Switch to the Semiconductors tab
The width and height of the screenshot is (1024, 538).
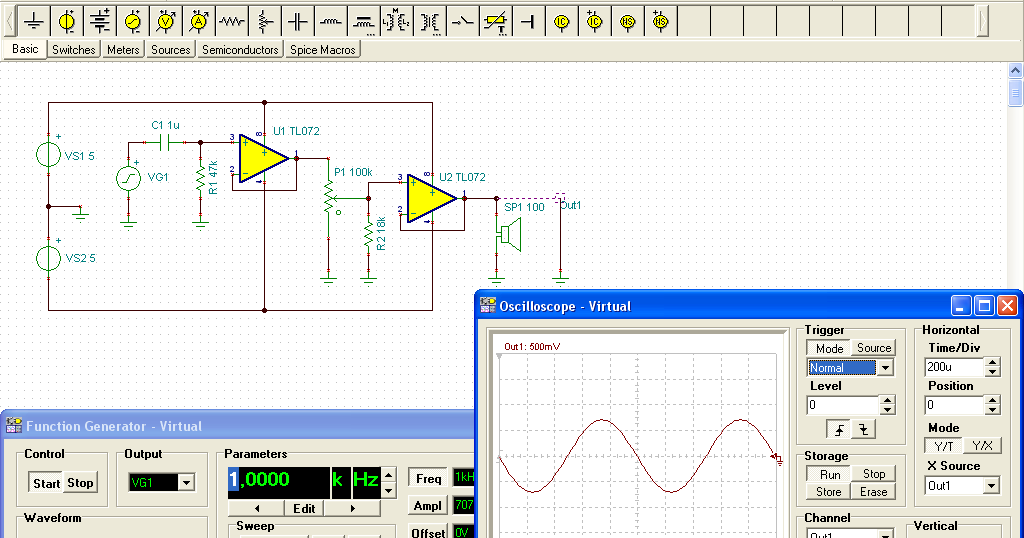click(x=240, y=50)
